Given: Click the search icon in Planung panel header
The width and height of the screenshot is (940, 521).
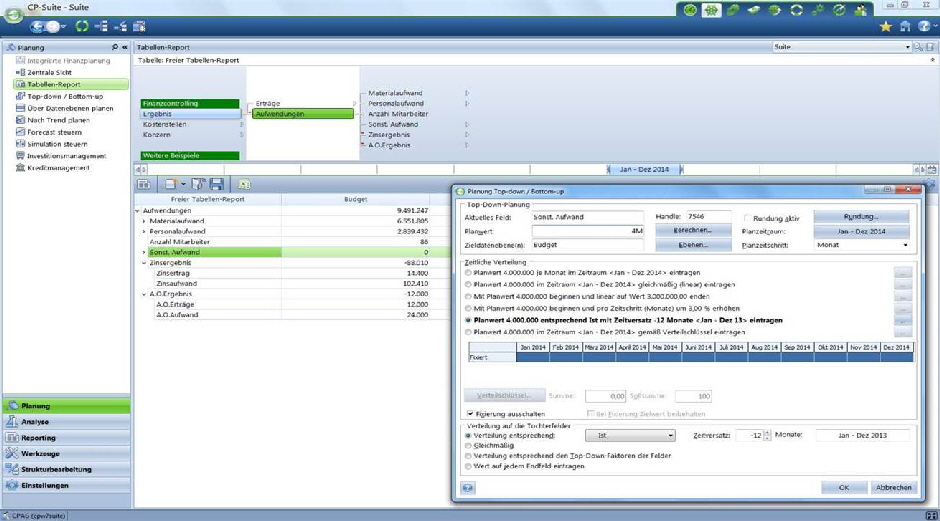Looking at the screenshot, I should point(115,47).
